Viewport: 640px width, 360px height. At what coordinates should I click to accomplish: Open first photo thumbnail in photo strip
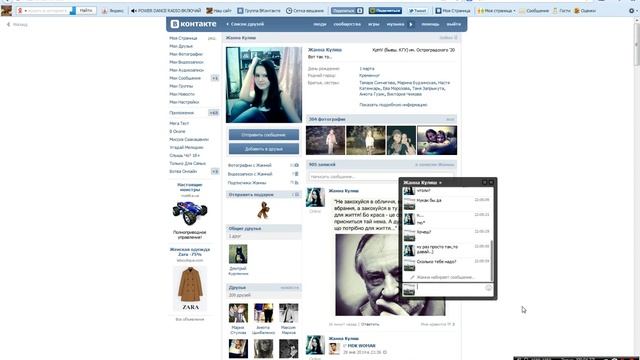click(325, 140)
